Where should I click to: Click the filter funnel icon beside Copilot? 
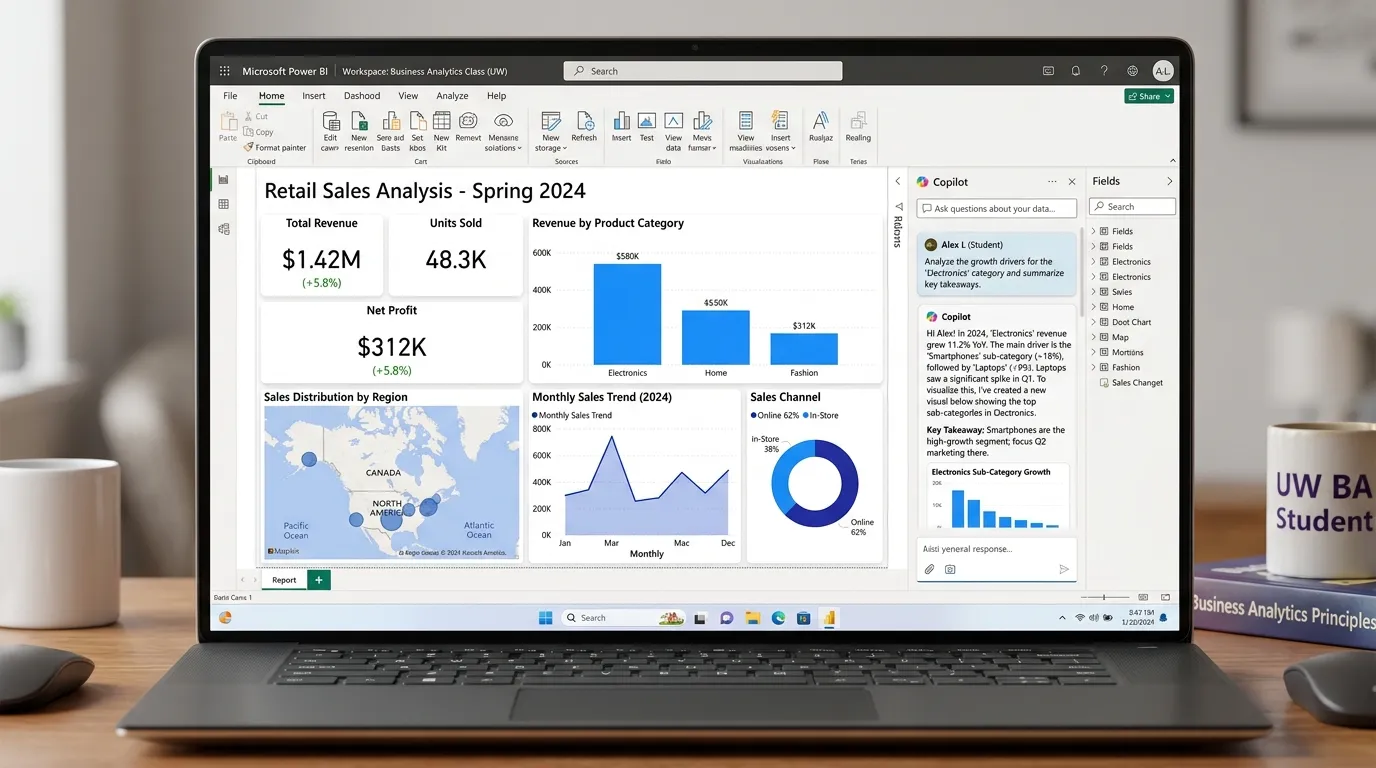click(898, 207)
